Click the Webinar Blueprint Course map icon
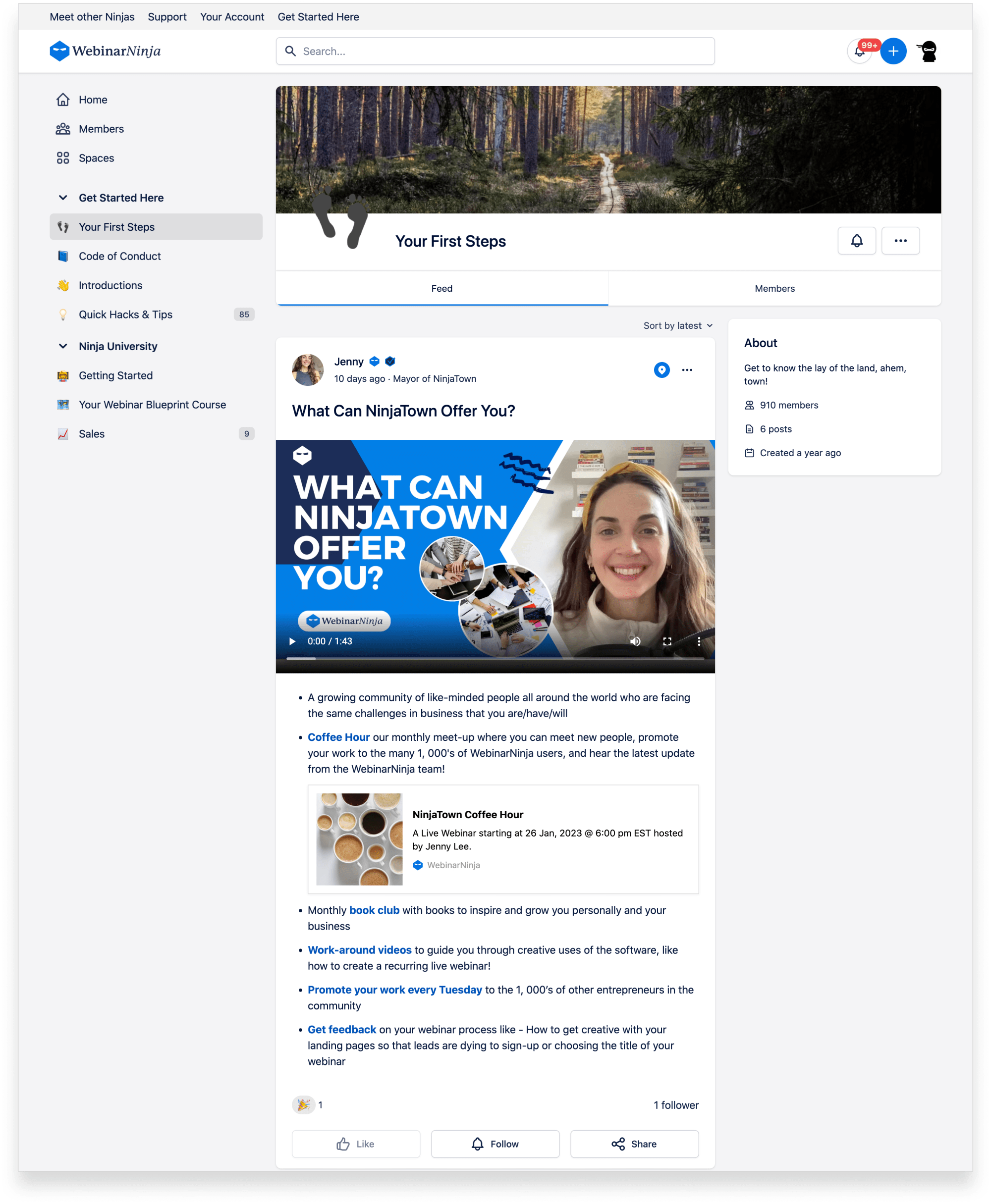 [x=63, y=405]
